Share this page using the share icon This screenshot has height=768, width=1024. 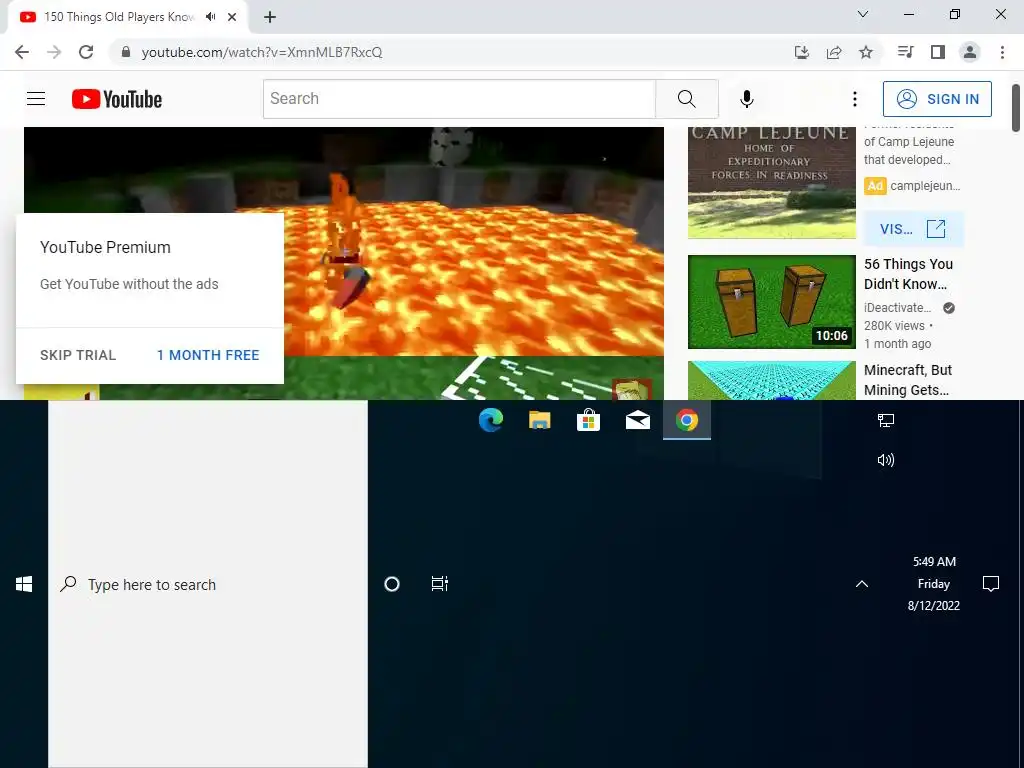pyautogui.click(x=834, y=52)
